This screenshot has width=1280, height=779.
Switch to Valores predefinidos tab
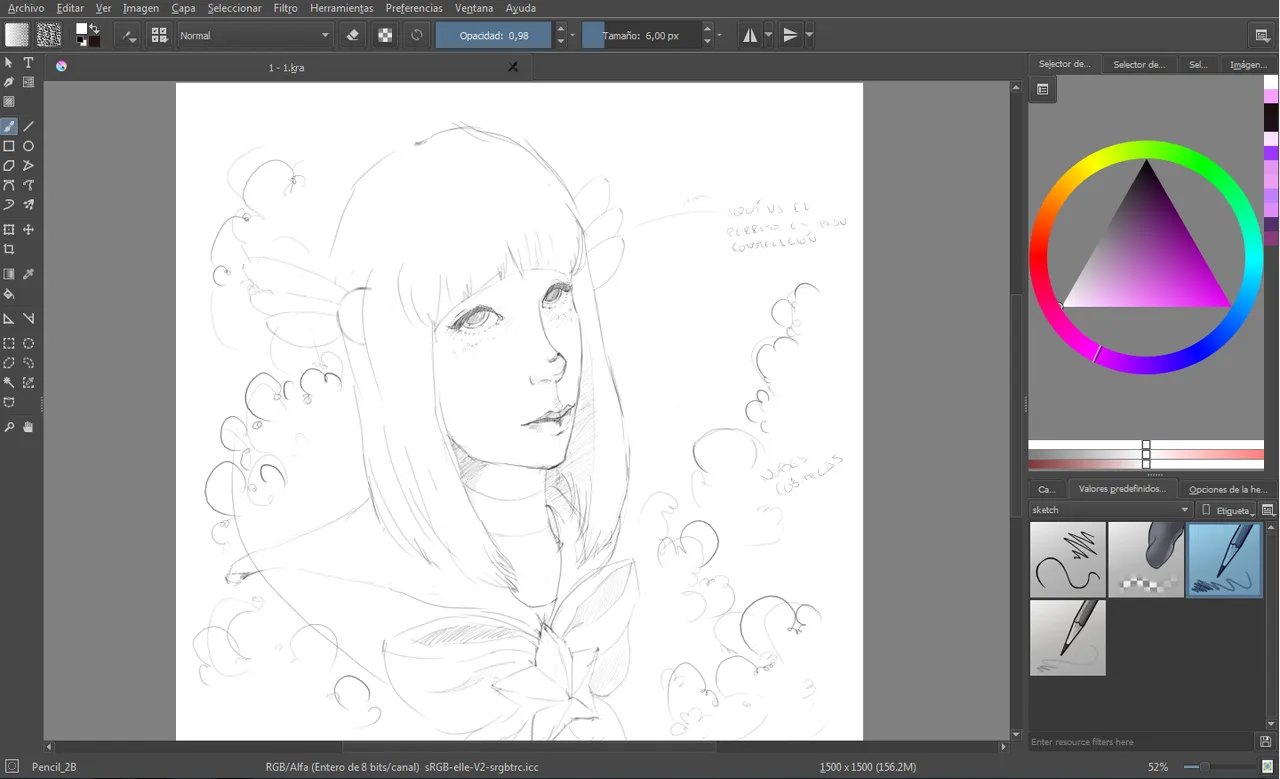tap(1121, 489)
